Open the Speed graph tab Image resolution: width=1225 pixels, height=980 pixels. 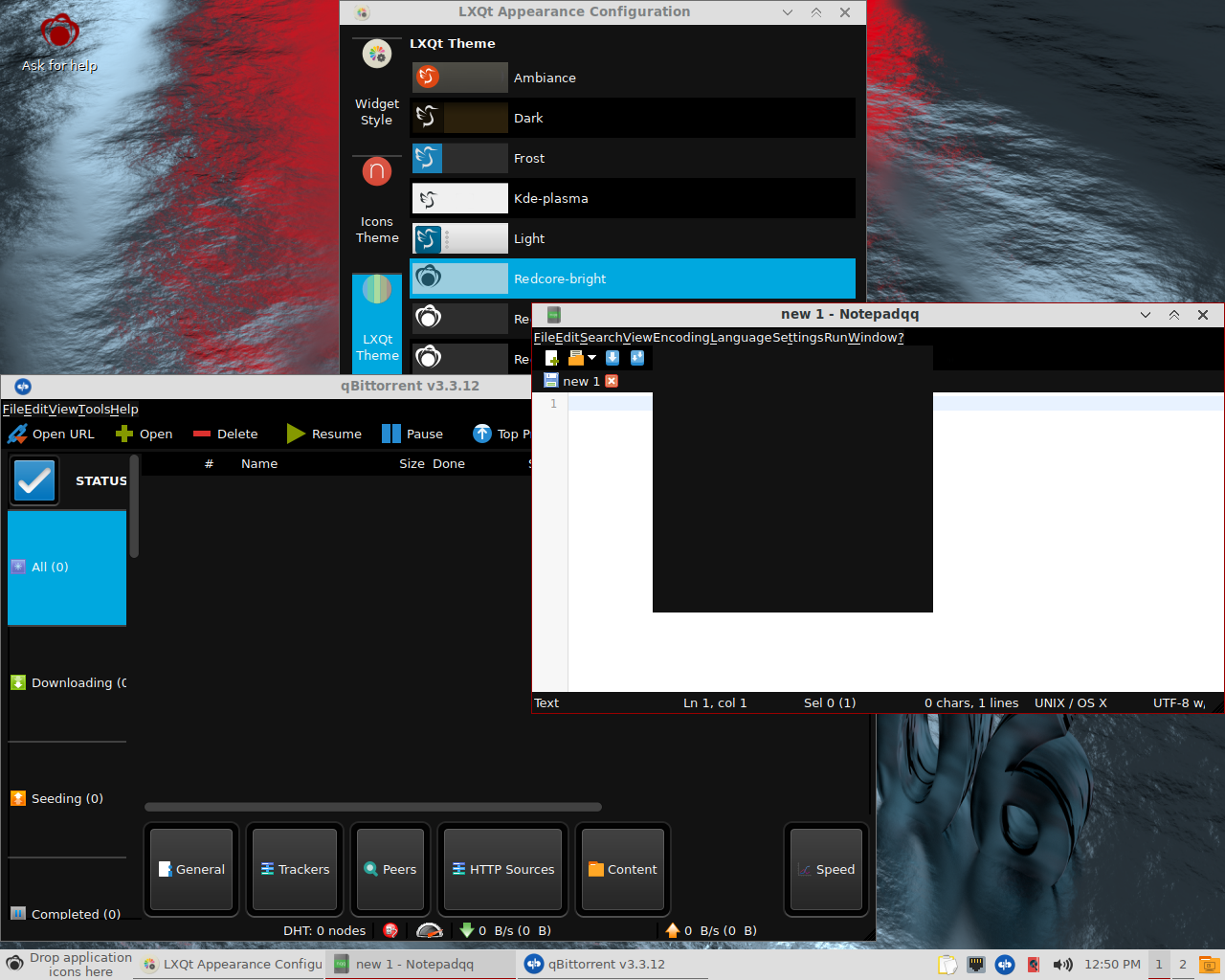(827, 869)
